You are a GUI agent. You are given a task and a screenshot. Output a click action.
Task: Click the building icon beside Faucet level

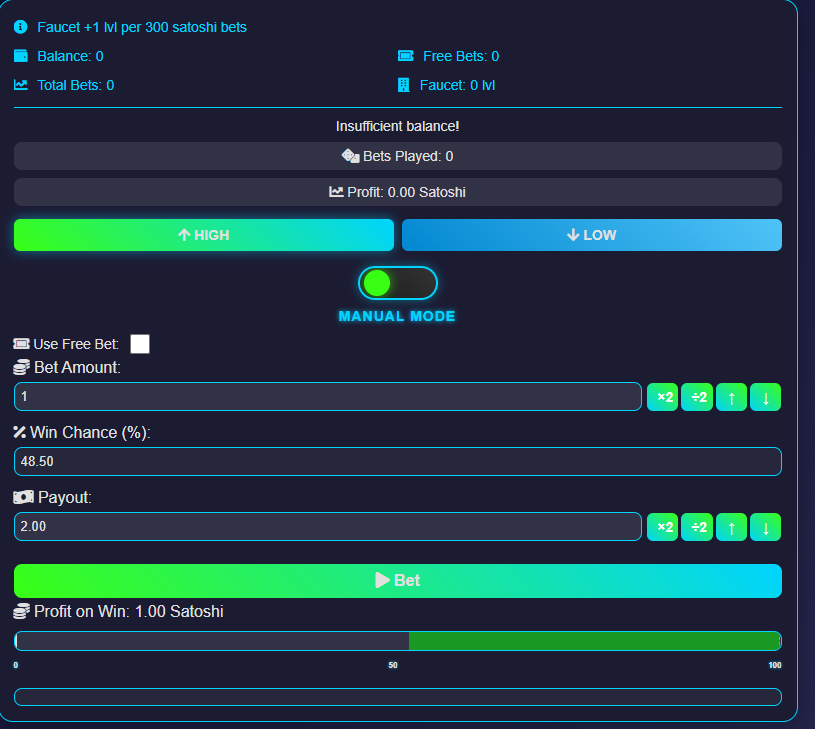click(403, 85)
